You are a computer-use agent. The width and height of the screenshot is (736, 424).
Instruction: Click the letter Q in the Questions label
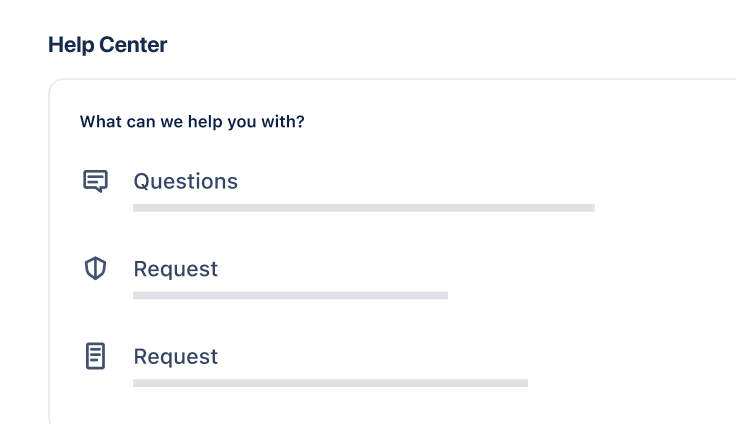pyautogui.click(x=142, y=181)
